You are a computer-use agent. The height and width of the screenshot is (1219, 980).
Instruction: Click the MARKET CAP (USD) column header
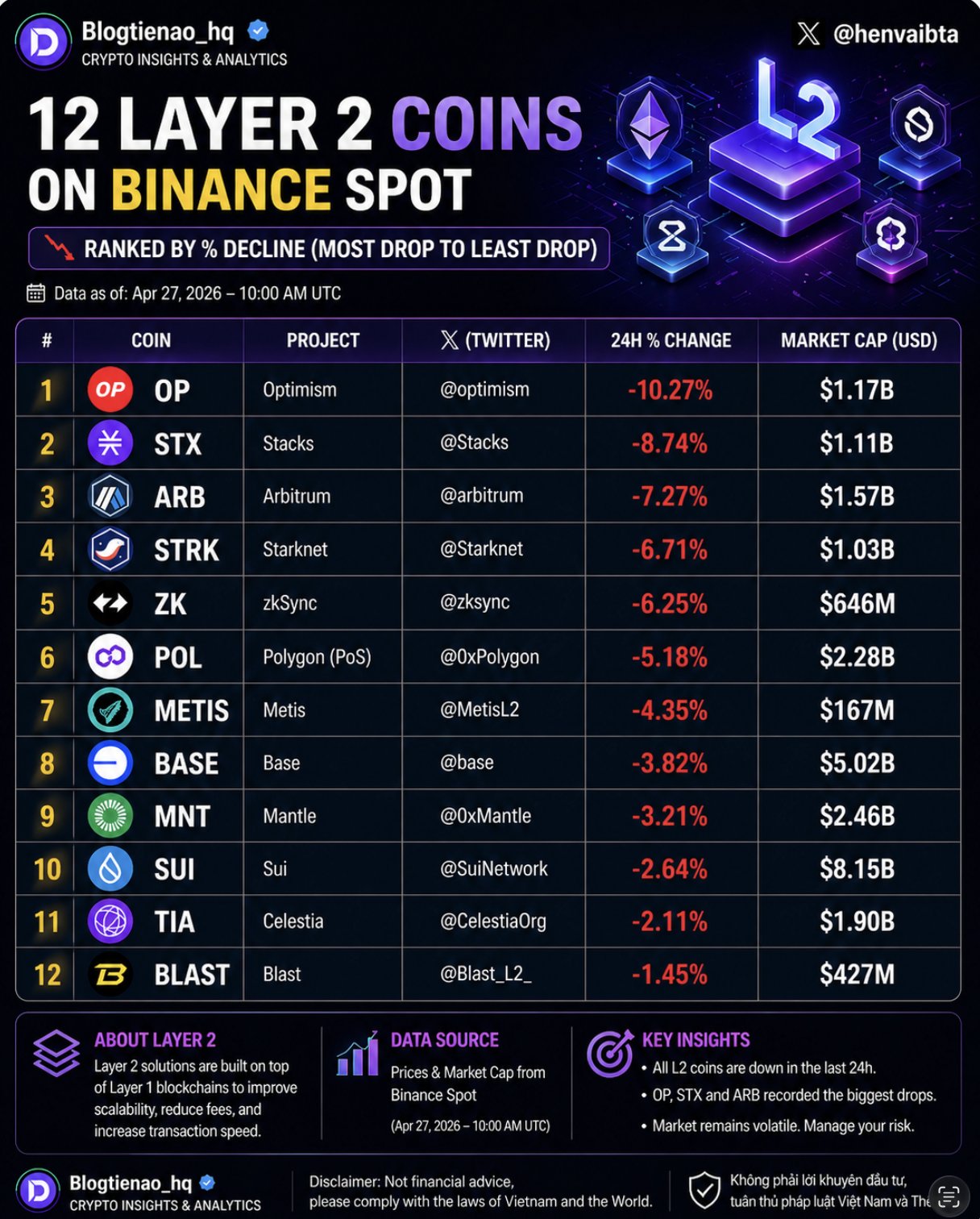click(x=859, y=340)
